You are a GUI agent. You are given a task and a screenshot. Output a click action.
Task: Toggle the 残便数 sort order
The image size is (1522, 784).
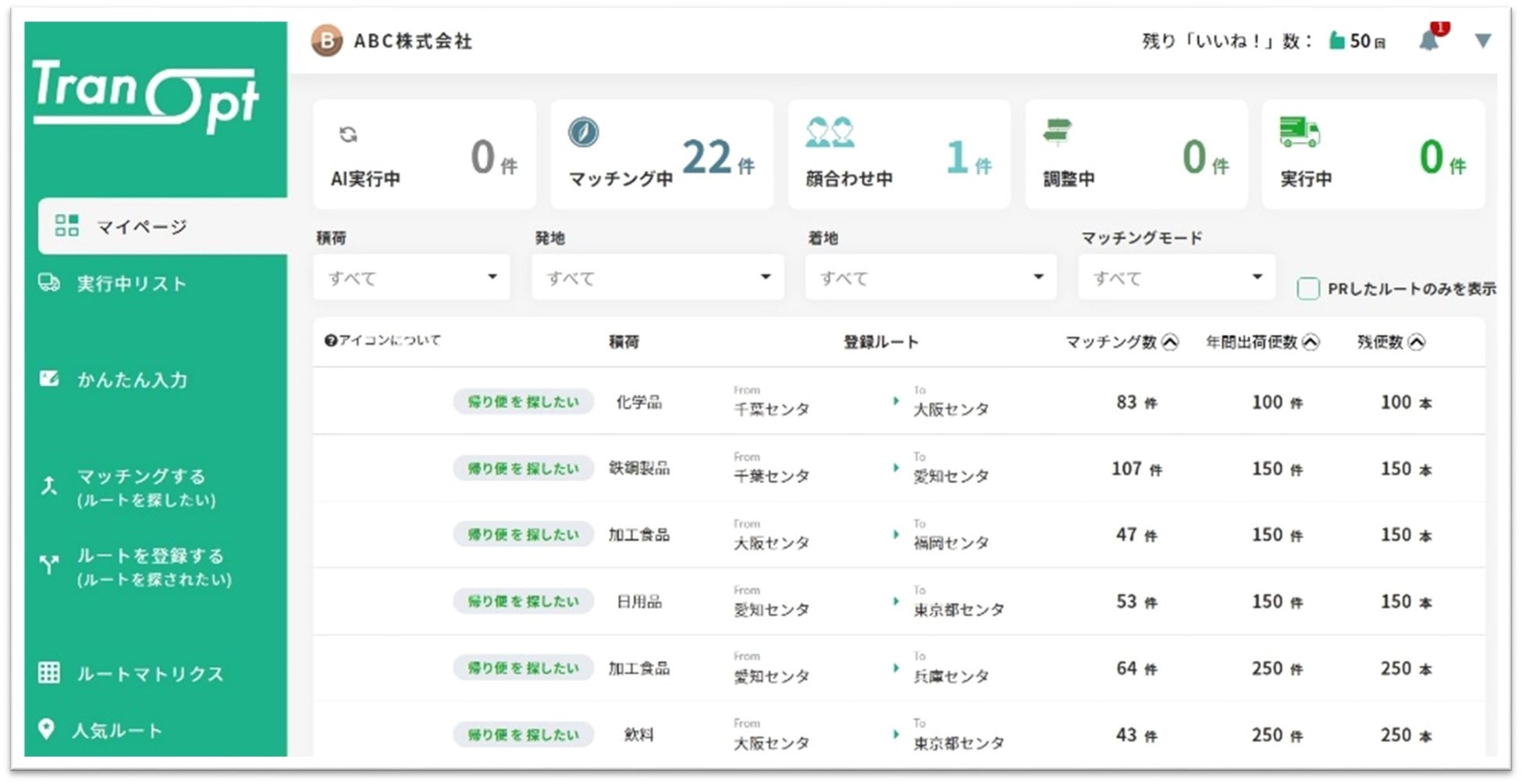(x=1418, y=341)
